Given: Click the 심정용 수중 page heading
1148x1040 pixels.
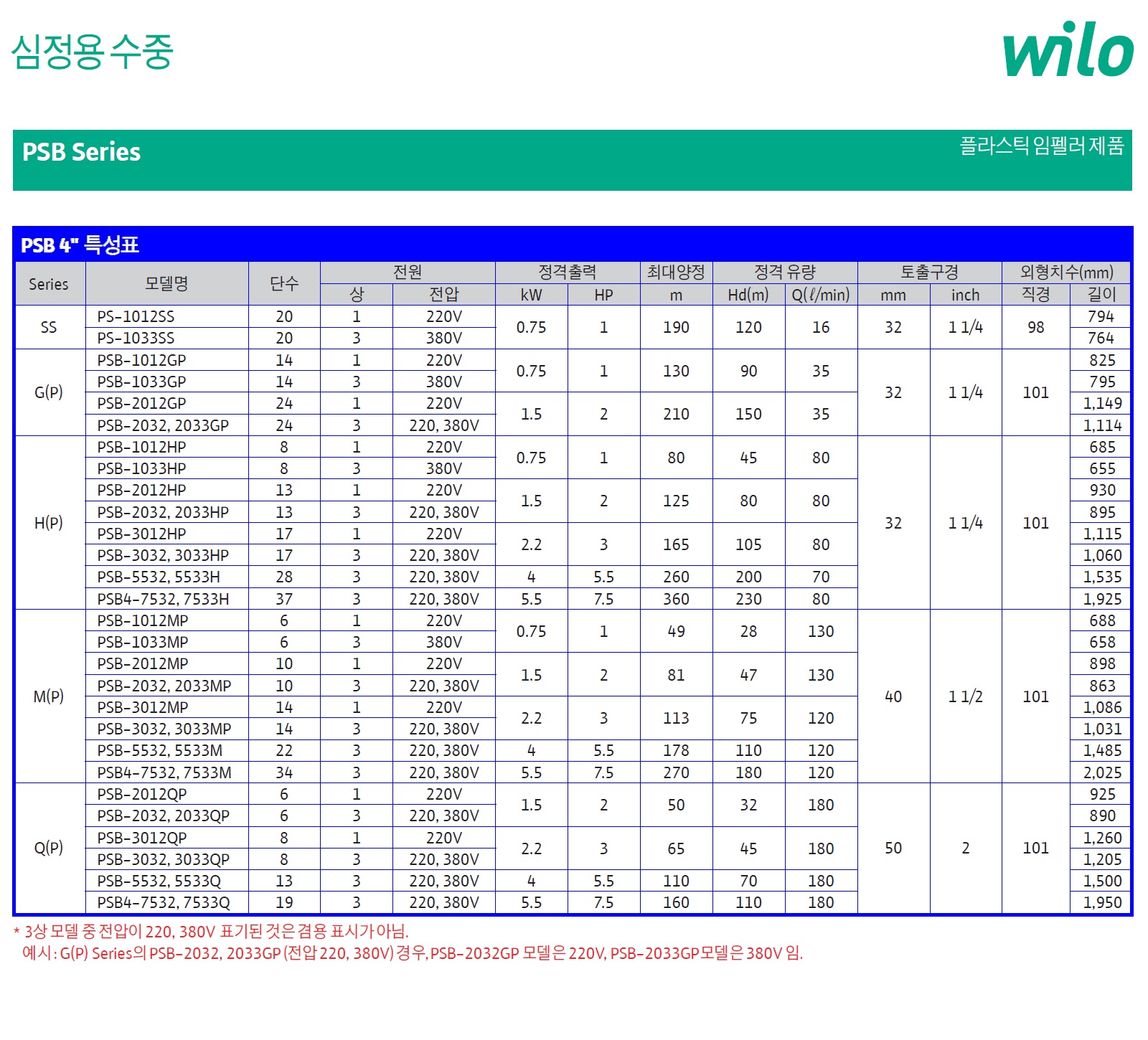Looking at the screenshot, I should pyautogui.click(x=92, y=52).
